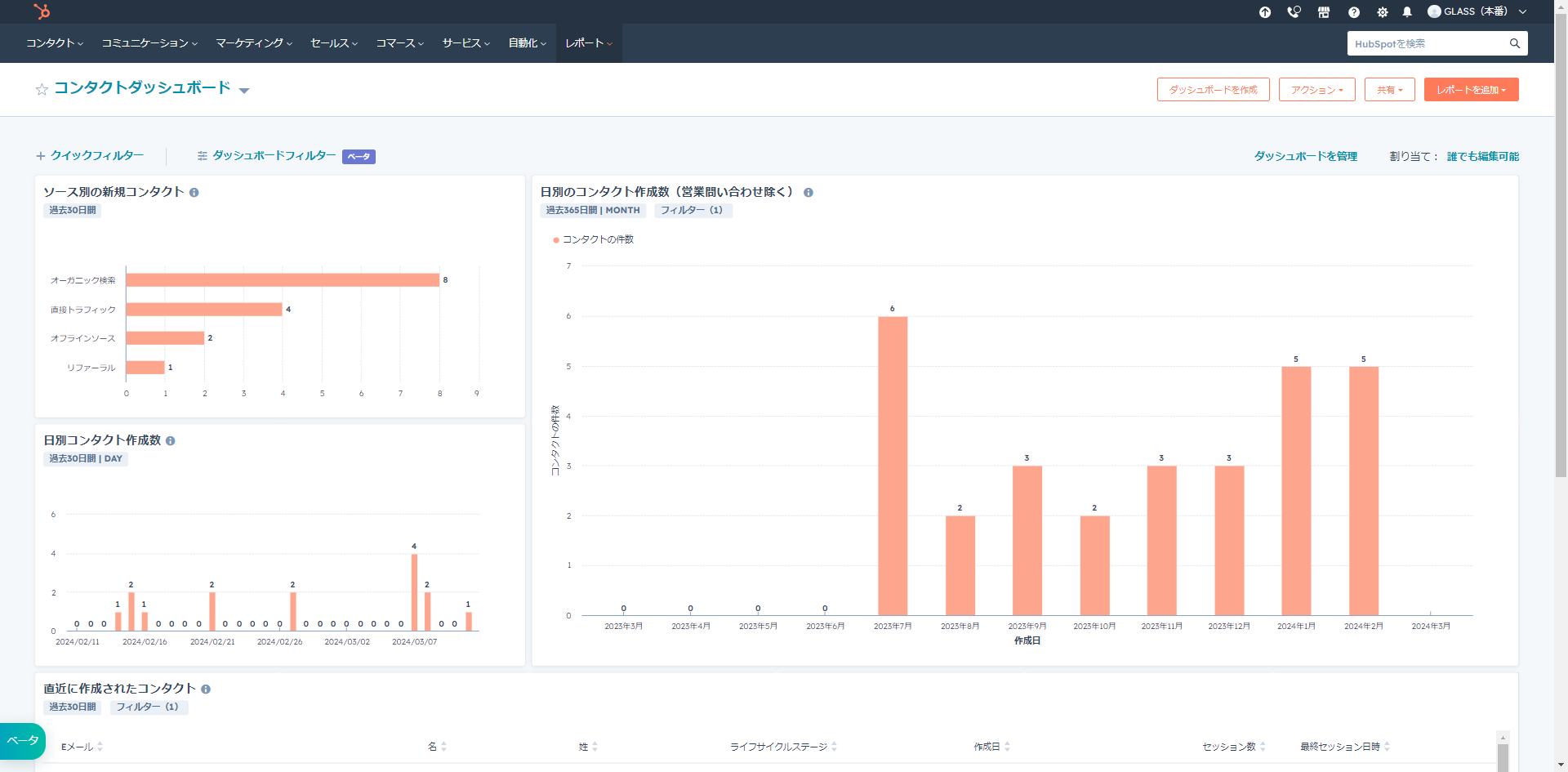Toggle sorting on the セッション数 column
The image size is (1568, 772).
point(1263,746)
